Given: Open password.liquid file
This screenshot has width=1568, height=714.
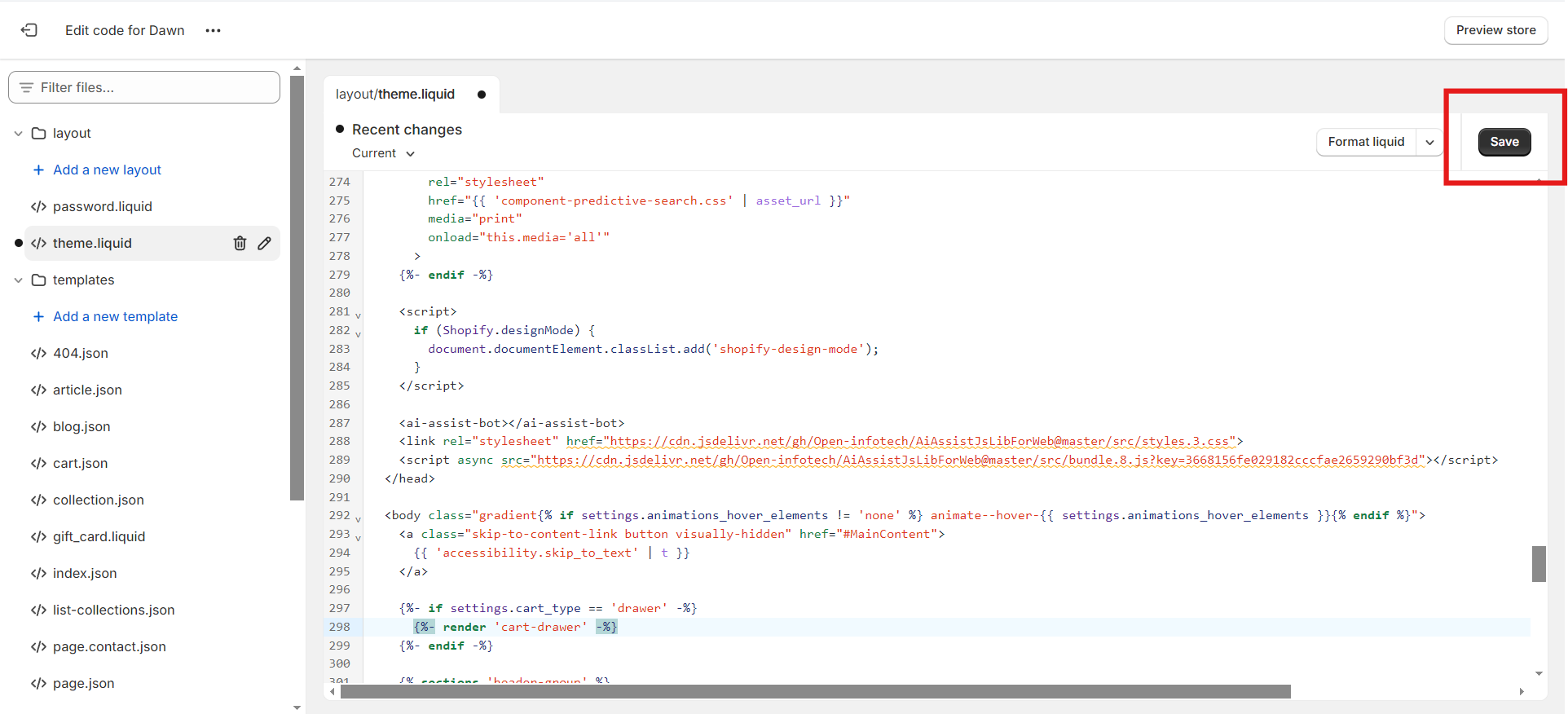Looking at the screenshot, I should (x=103, y=206).
